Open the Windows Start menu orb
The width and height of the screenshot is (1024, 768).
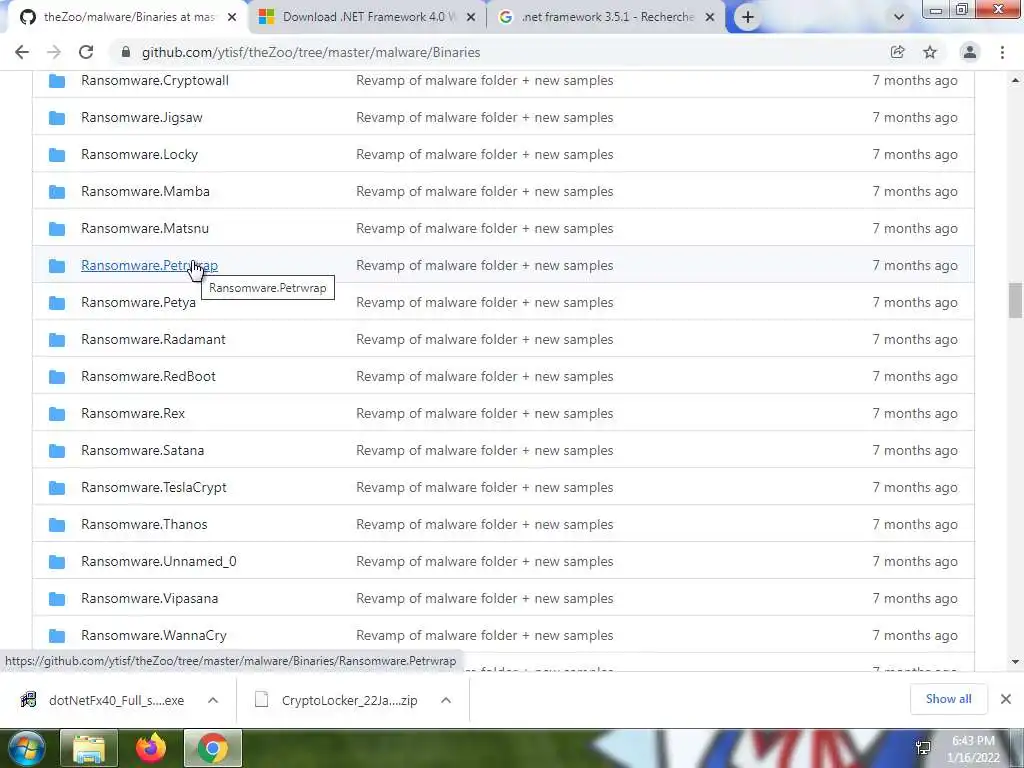pos(25,748)
